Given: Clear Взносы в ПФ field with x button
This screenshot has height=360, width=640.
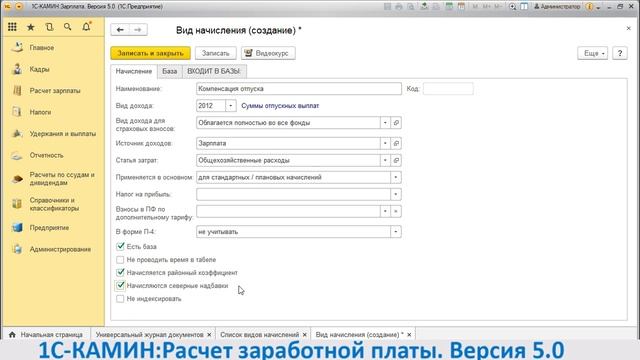Looking at the screenshot, I should [x=396, y=211].
